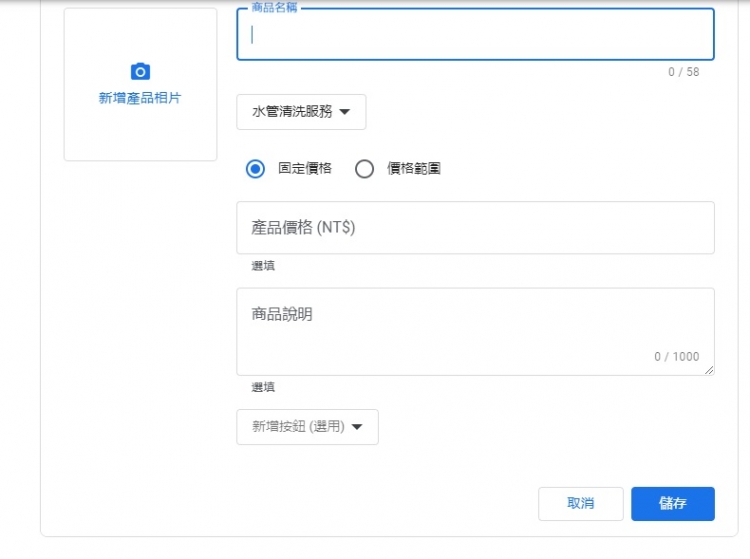Screen dimensions: 750x559
Task: Click the arrow beside 水管清洗服務
Action: (344, 112)
